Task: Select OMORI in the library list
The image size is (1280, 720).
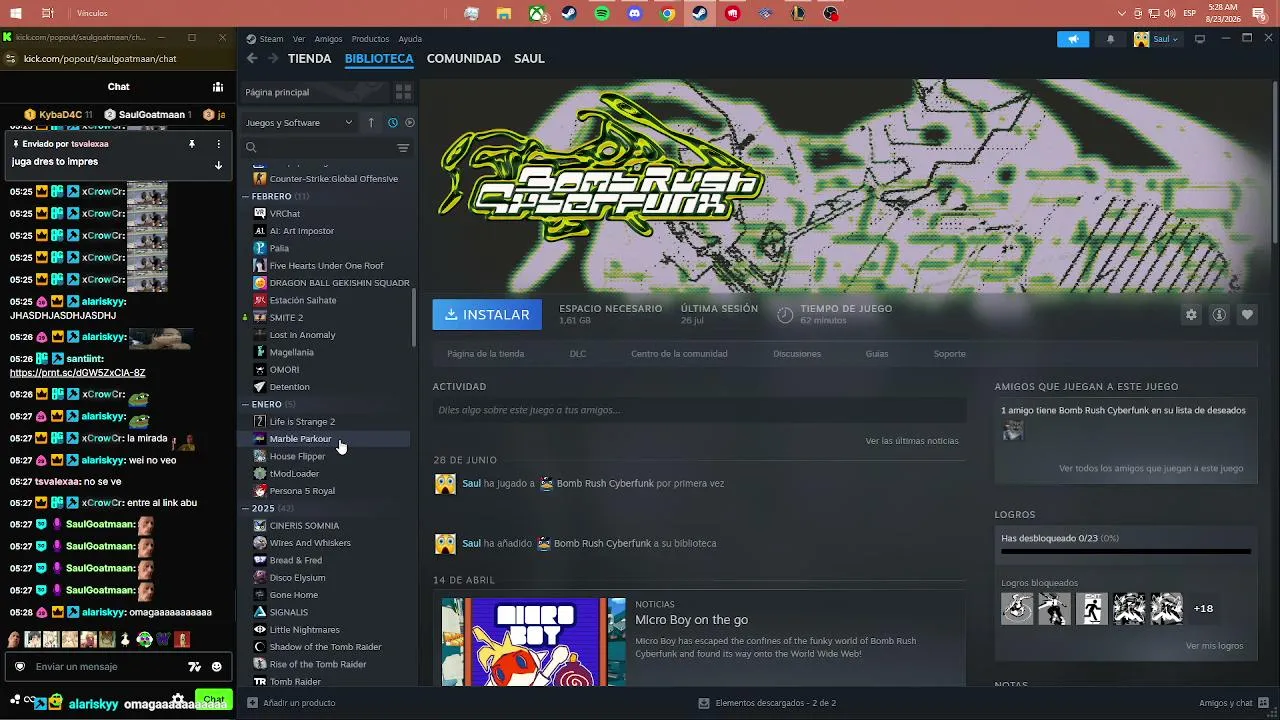Action: click(284, 370)
